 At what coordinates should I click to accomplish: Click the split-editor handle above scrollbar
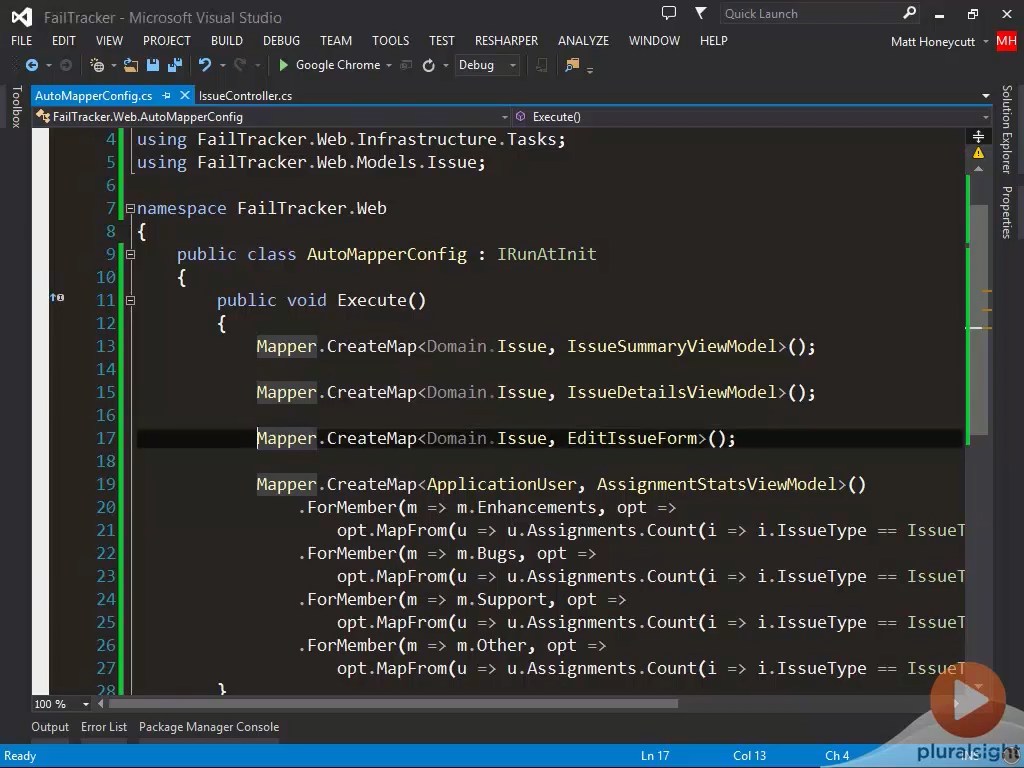[978, 136]
